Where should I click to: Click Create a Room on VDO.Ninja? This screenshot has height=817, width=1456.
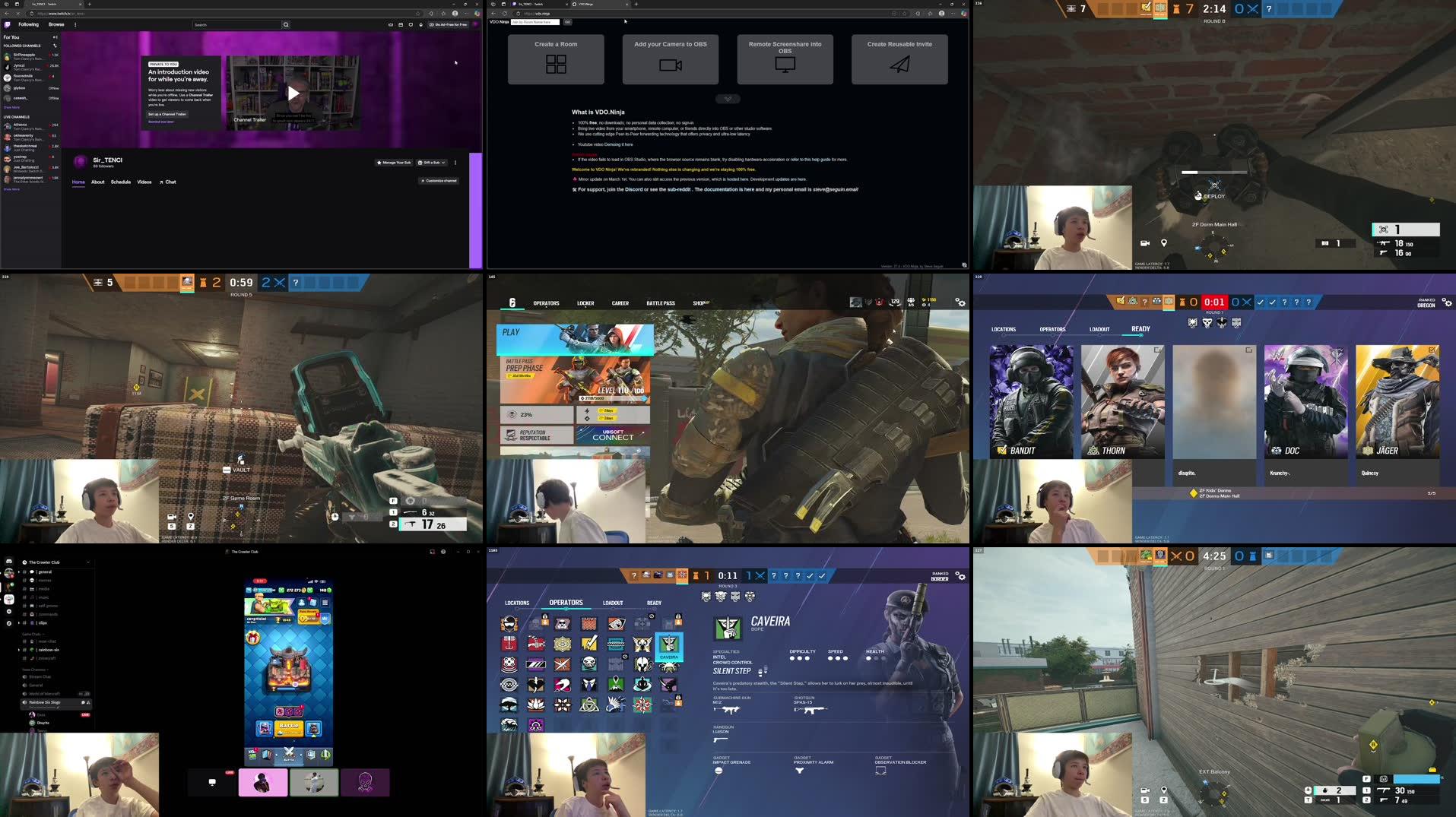click(556, 59)
